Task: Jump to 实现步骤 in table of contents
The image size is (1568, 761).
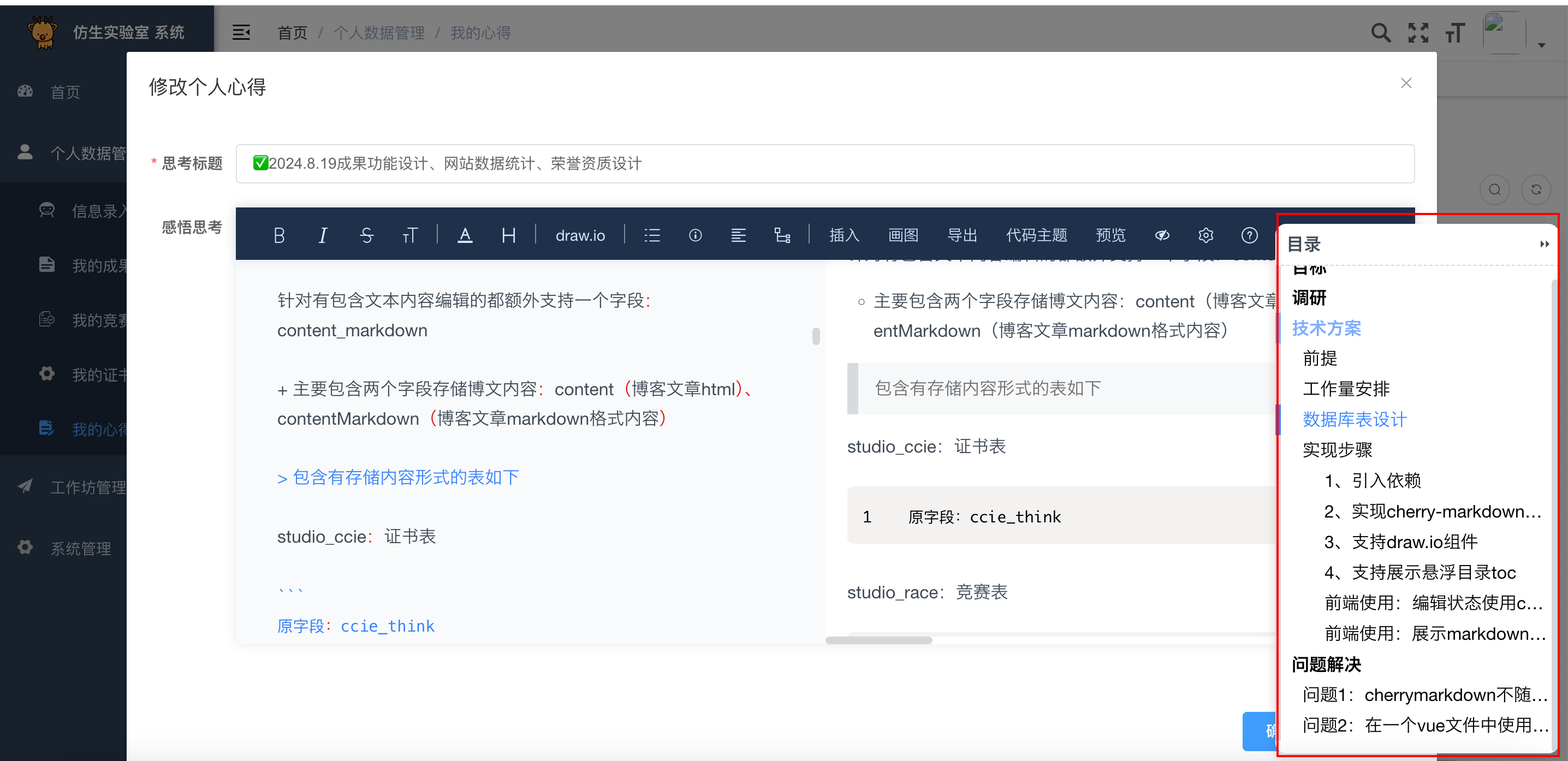Action: (1337, 450)
